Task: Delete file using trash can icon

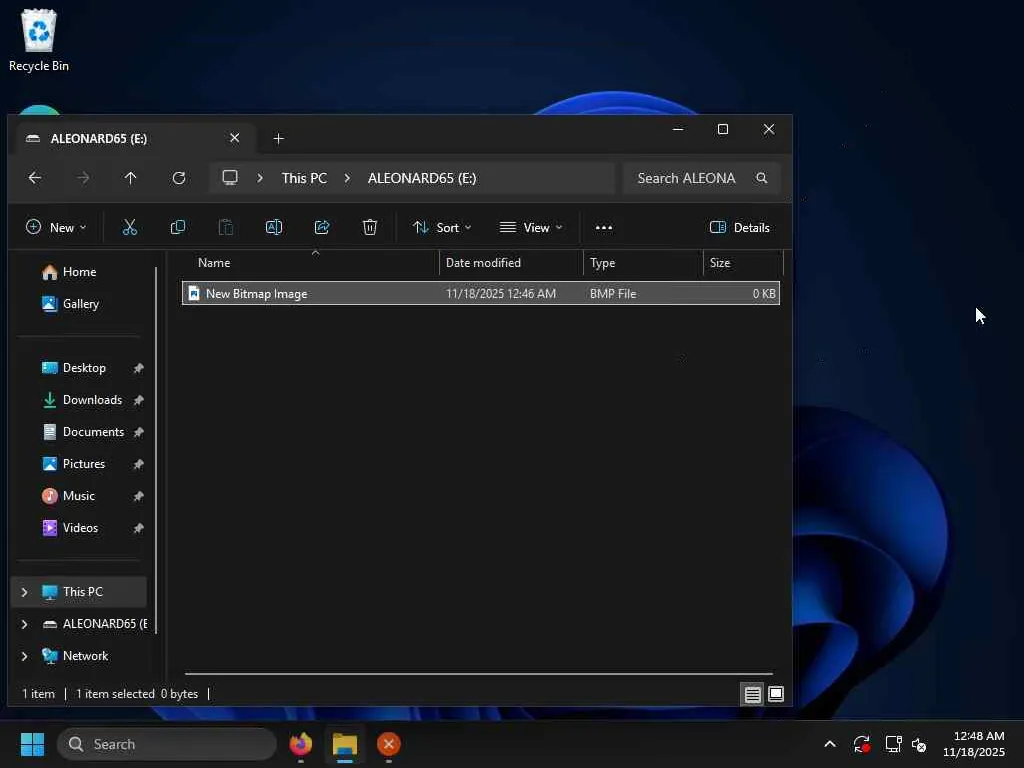Action: click(x=370, y=227)
